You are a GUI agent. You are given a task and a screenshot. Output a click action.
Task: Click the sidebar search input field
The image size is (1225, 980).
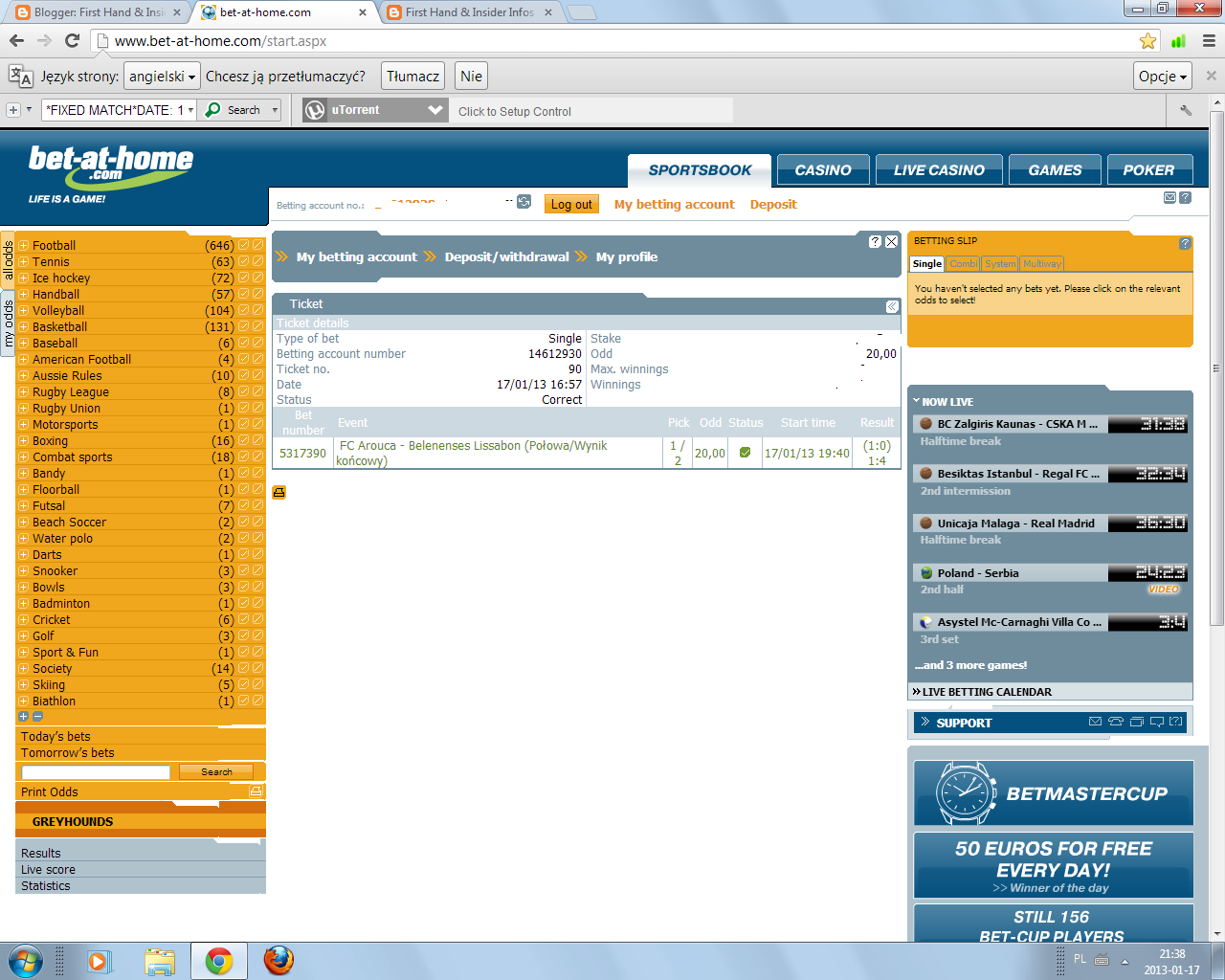95,771
